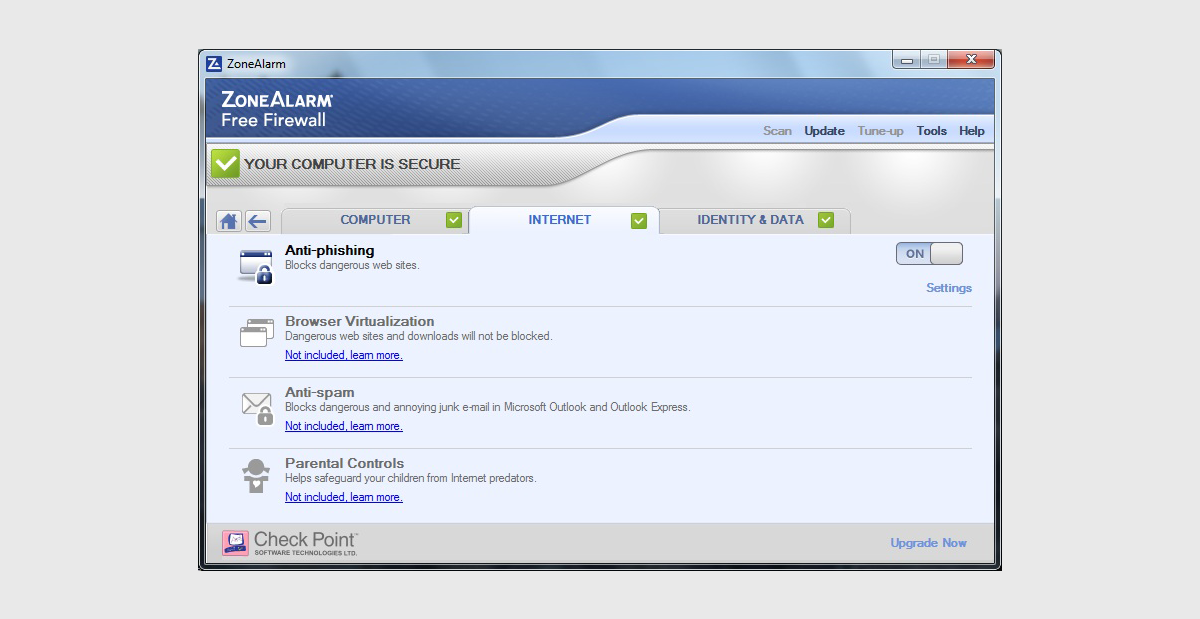1200x619 pixels.
Task: Click the Parental Controls child icon
Action: (x=257, y=476)
